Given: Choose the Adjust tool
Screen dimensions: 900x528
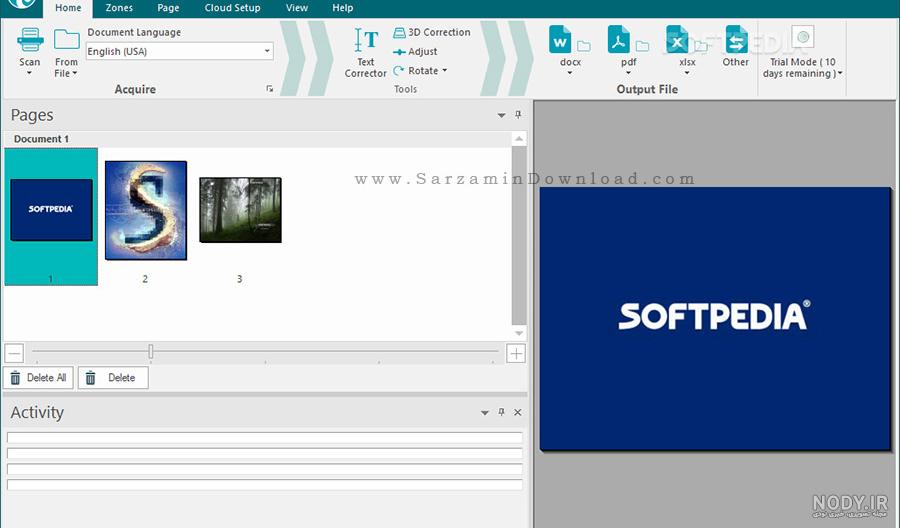Looking at the screenshot, I should point(416,52).
